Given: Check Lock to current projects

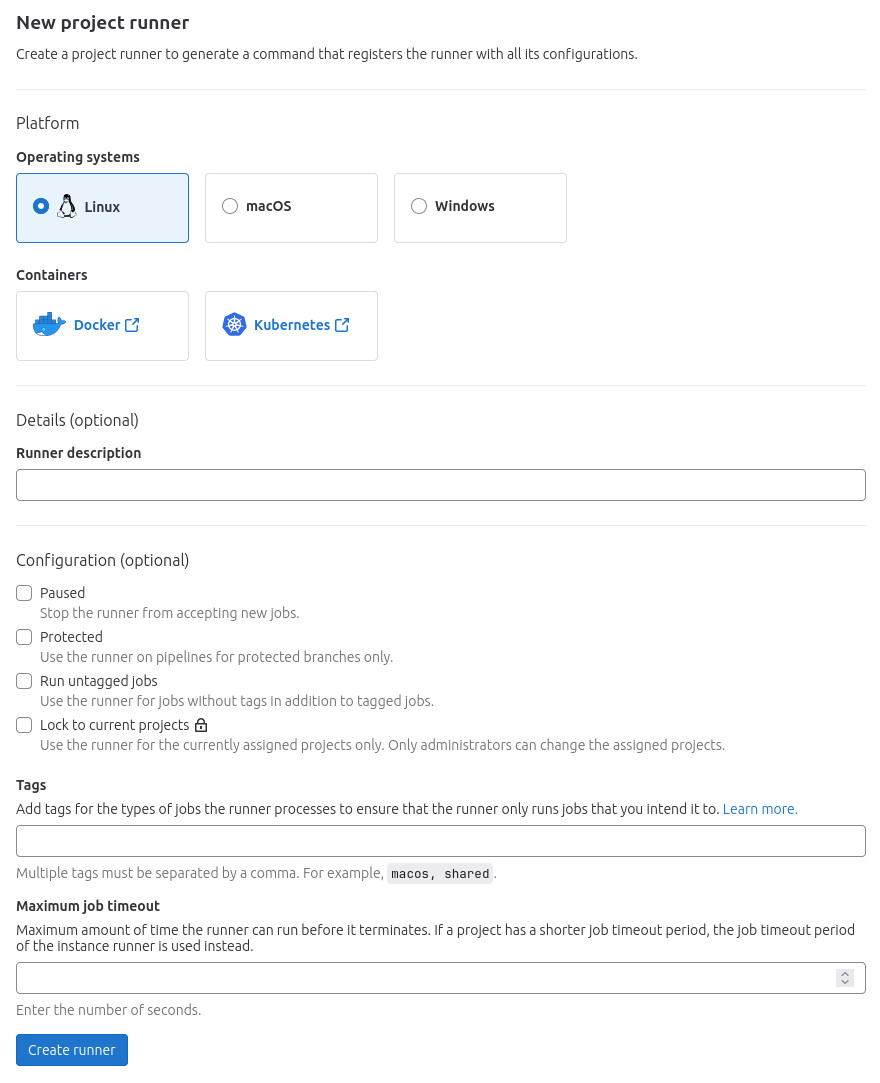Looking at the screenshot, I should [24, 724].
